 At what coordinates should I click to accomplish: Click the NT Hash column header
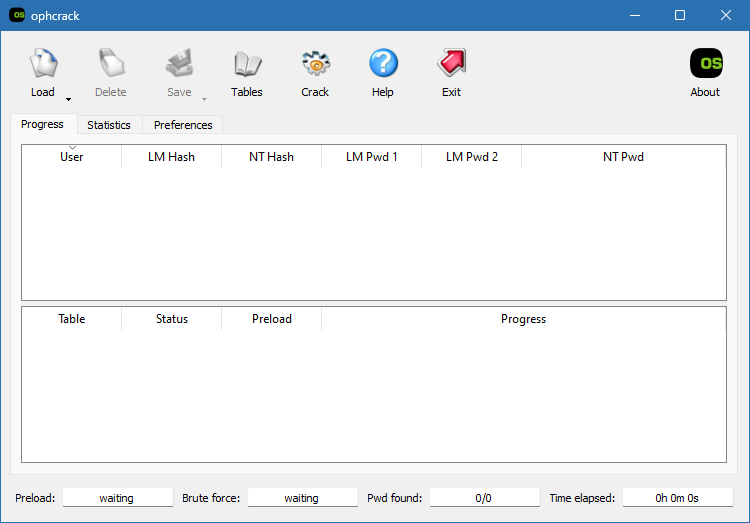271,156
